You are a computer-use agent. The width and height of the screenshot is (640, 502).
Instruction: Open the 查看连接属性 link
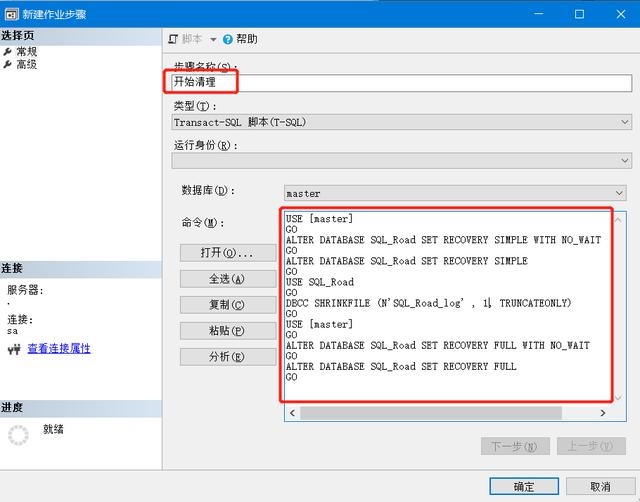tap(59, 349)
